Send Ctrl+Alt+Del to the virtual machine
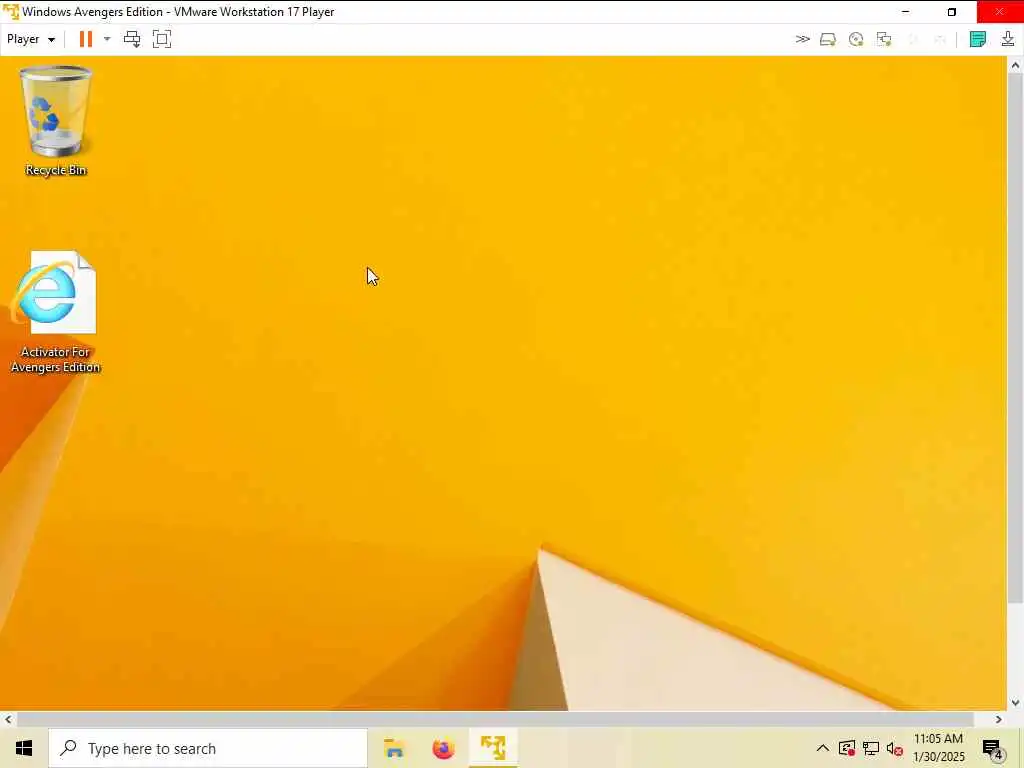Screen dimensions: 1024x768 (132, 39)
